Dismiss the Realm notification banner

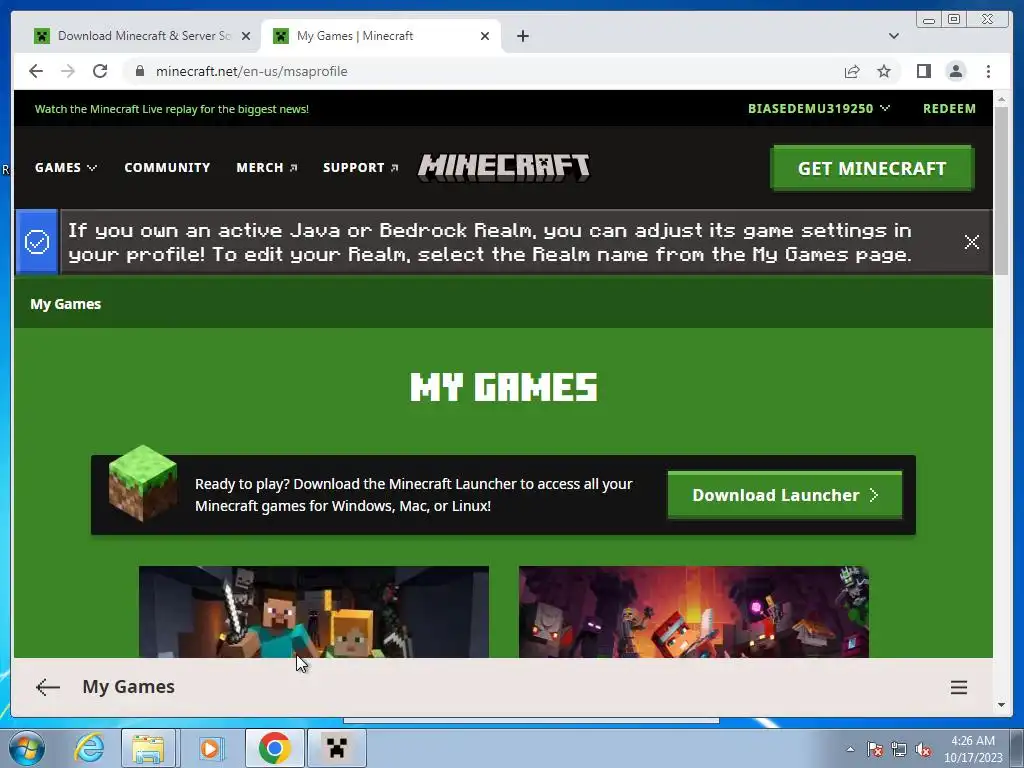click(971, 242)
